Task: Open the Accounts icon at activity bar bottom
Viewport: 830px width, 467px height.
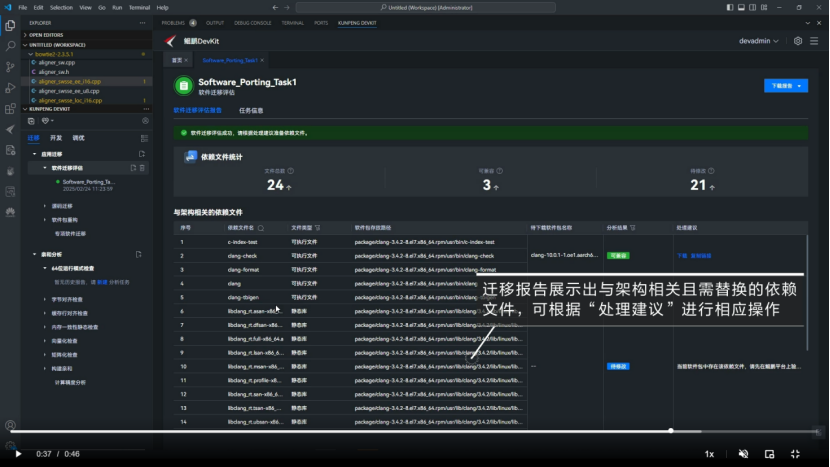Action: [x=10, y=425]
